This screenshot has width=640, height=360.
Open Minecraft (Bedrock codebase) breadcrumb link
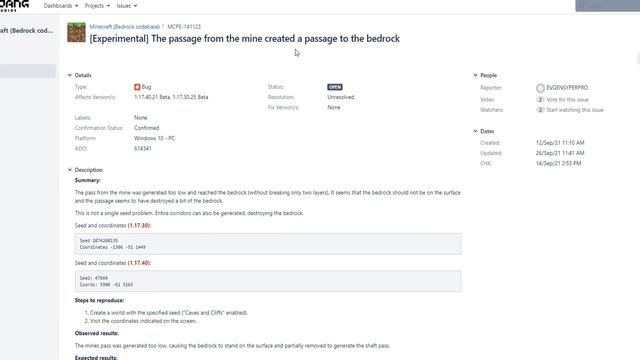pos(124,27)
